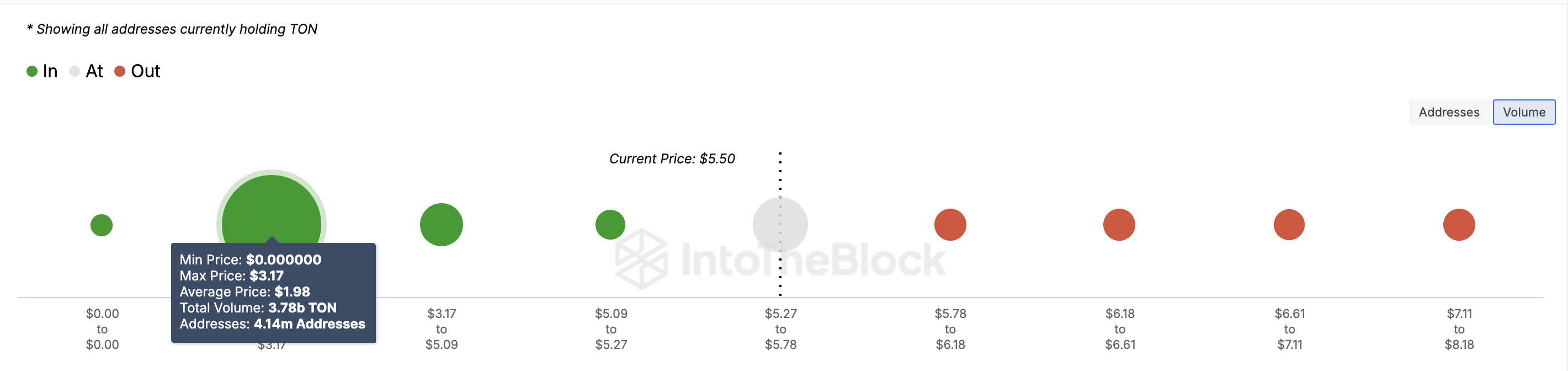Click red bubble for $6.18 to $6.61
1568x371 pixels.
[1119, 225]
